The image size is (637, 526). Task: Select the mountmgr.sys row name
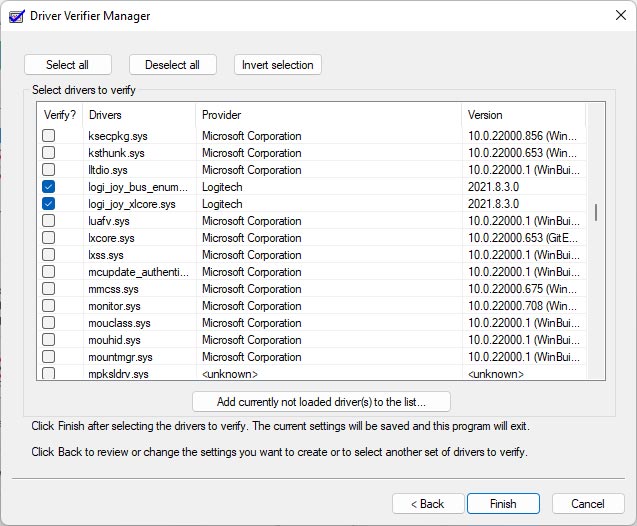click(x=120, y=357)
